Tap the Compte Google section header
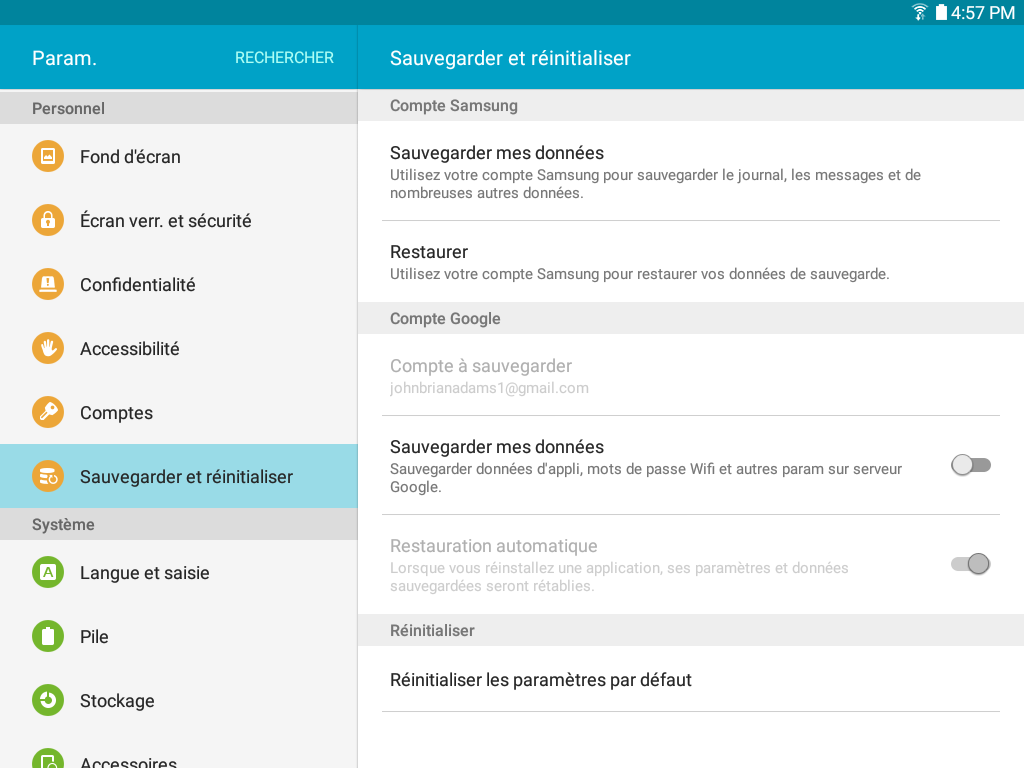 [691, 319]
